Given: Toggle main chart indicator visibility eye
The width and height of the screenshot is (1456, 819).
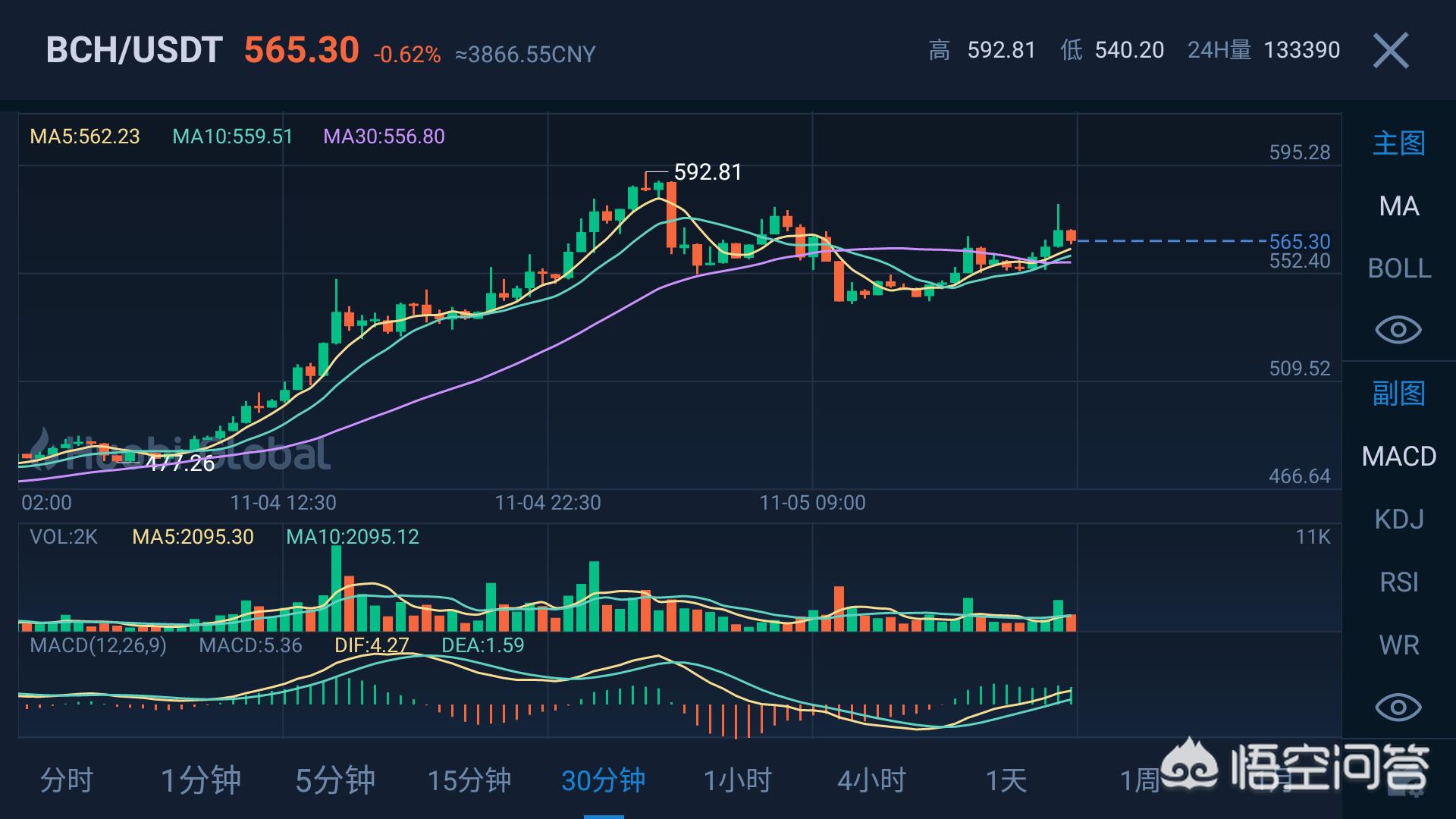Looking at the screenshot, I should pyautogui.click(x=1398, y=330).
